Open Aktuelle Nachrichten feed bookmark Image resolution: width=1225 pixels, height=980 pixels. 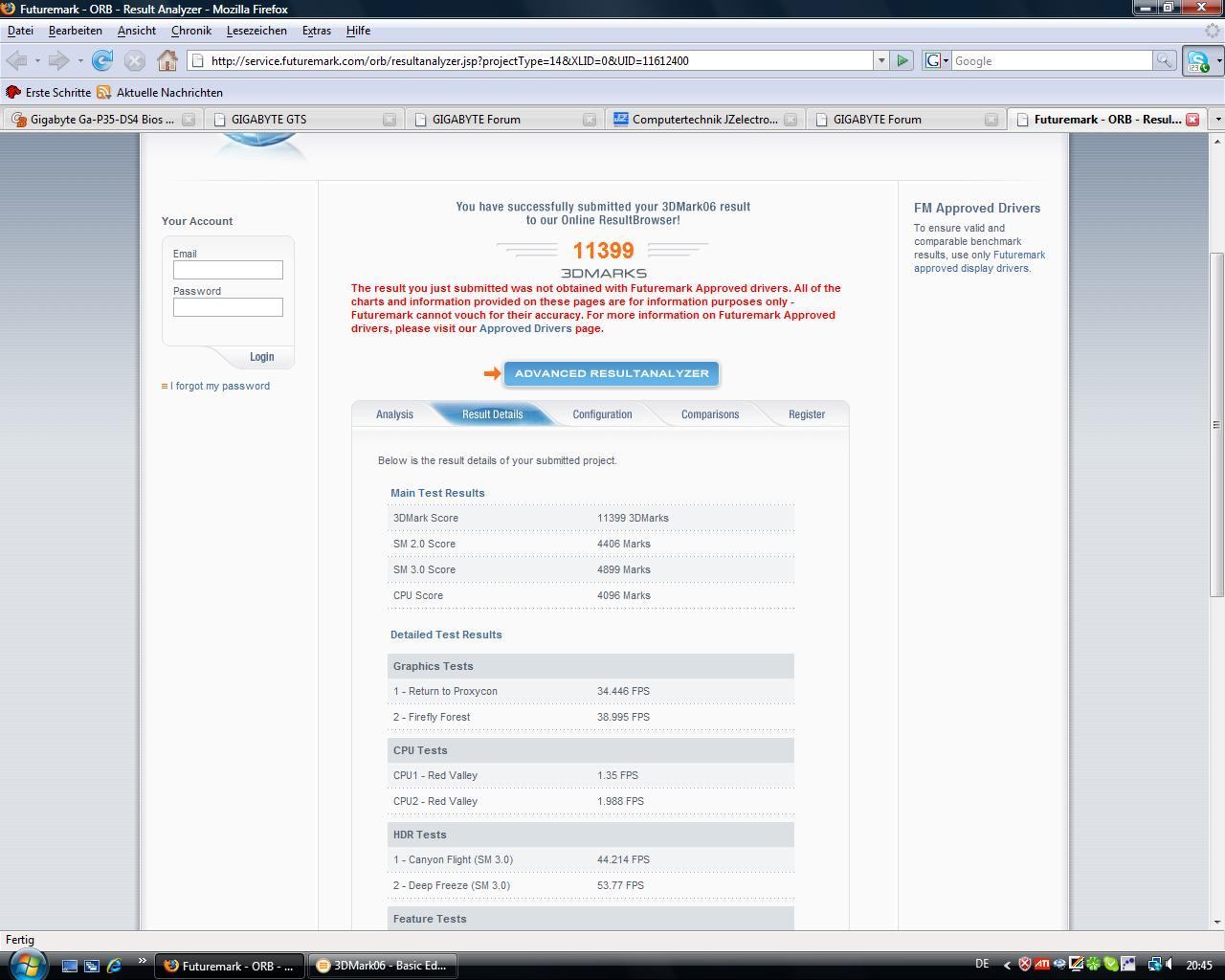[x=160, y=92]
